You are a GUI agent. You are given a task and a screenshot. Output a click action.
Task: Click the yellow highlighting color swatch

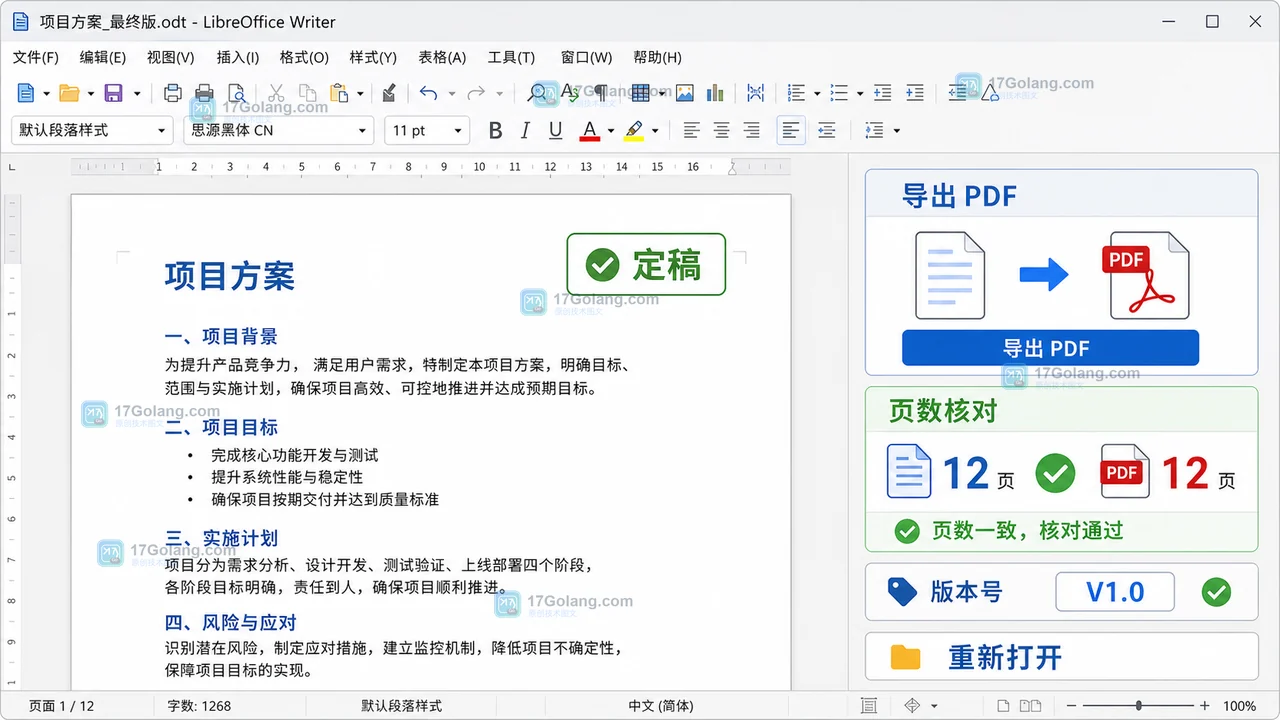tap(633, 130)
